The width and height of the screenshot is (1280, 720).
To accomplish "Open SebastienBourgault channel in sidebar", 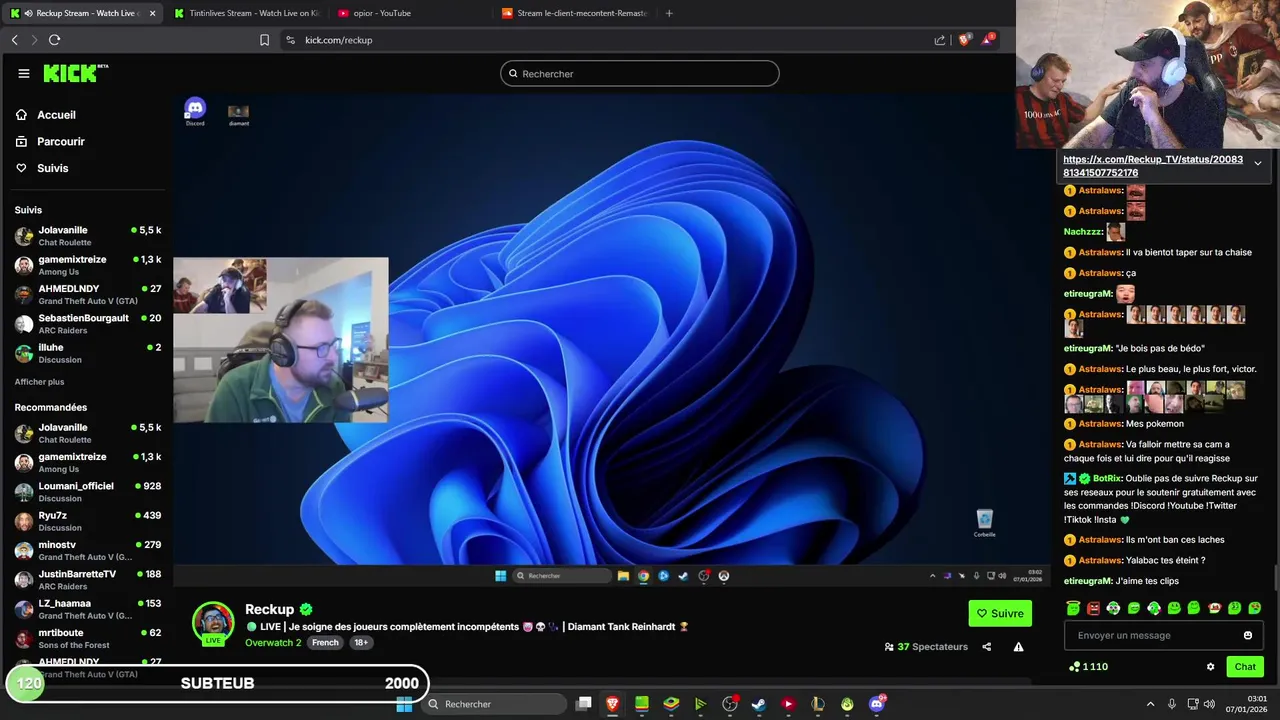I will tap(88, 324).
